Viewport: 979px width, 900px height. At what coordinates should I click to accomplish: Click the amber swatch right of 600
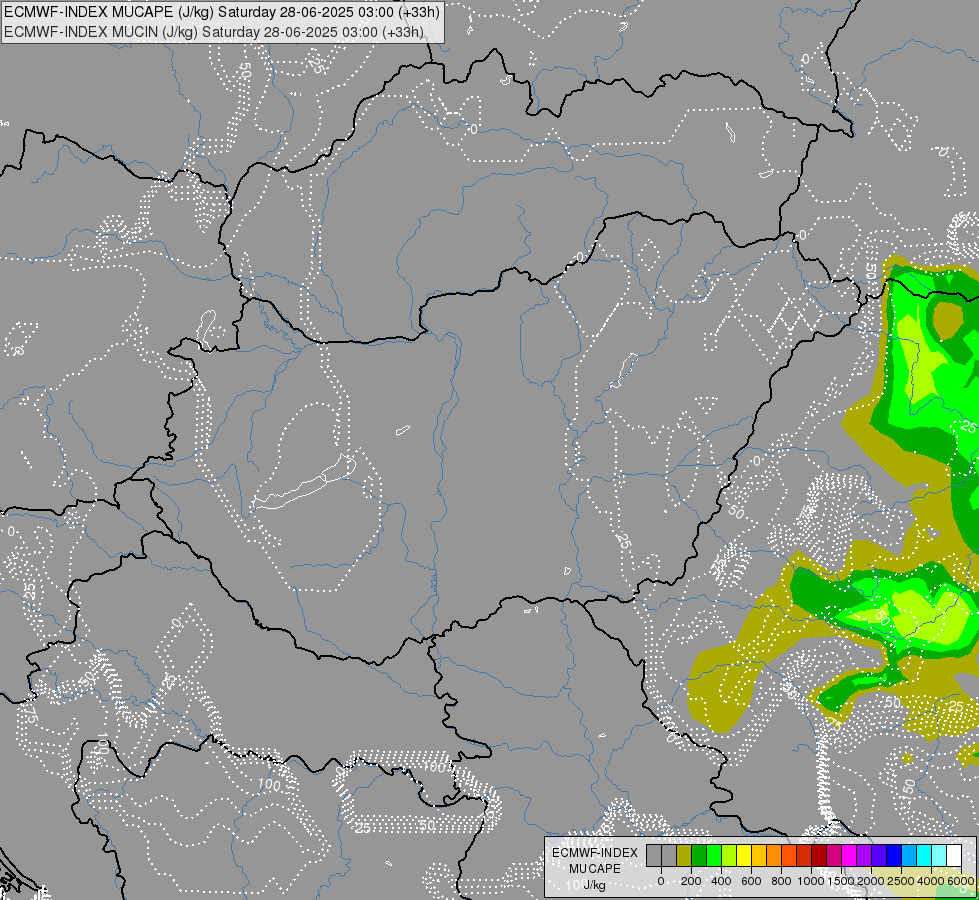[759, 856]
